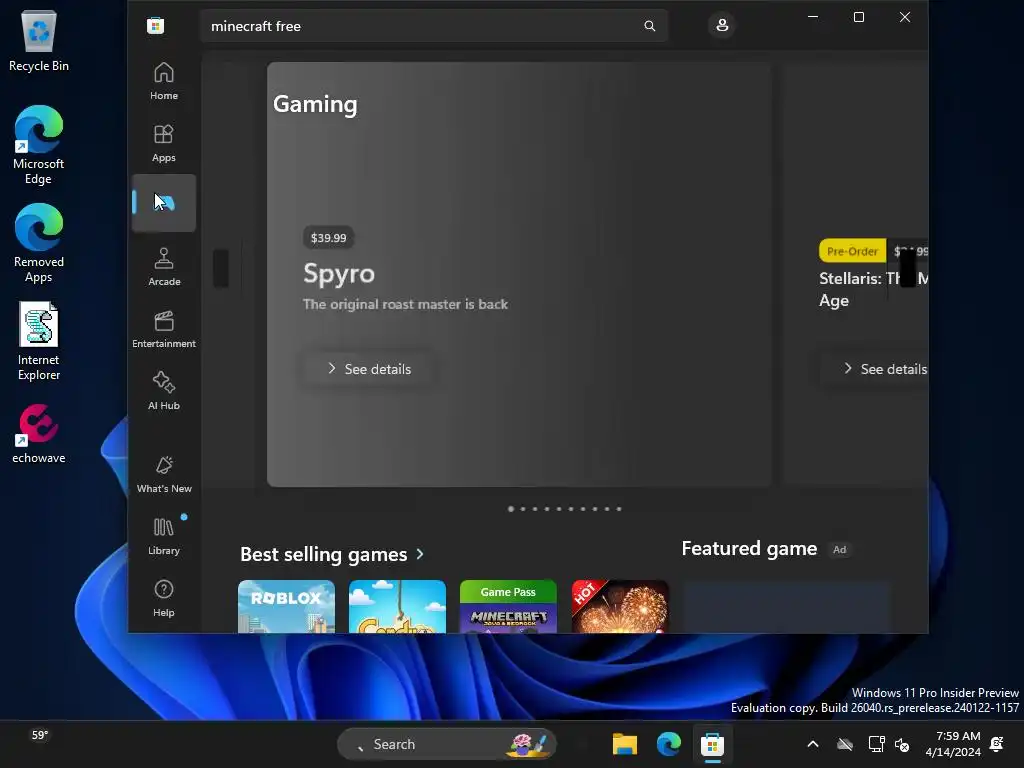This screenshot has width=1024, height=768.
Task: Open the clock and date flyout
Action: coord(953,744)
